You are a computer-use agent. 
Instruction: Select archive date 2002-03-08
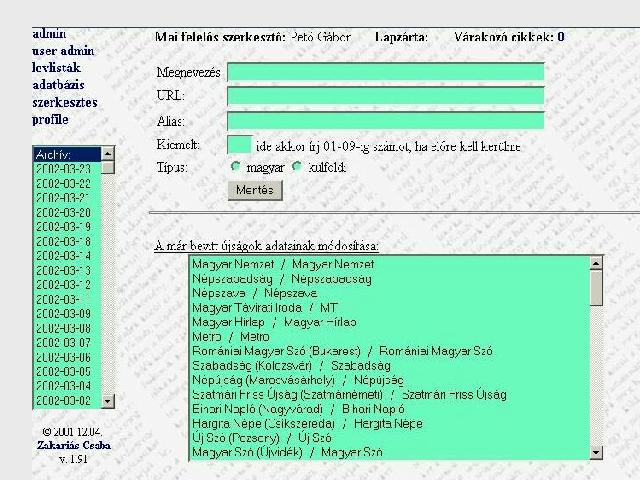(67, 329)
